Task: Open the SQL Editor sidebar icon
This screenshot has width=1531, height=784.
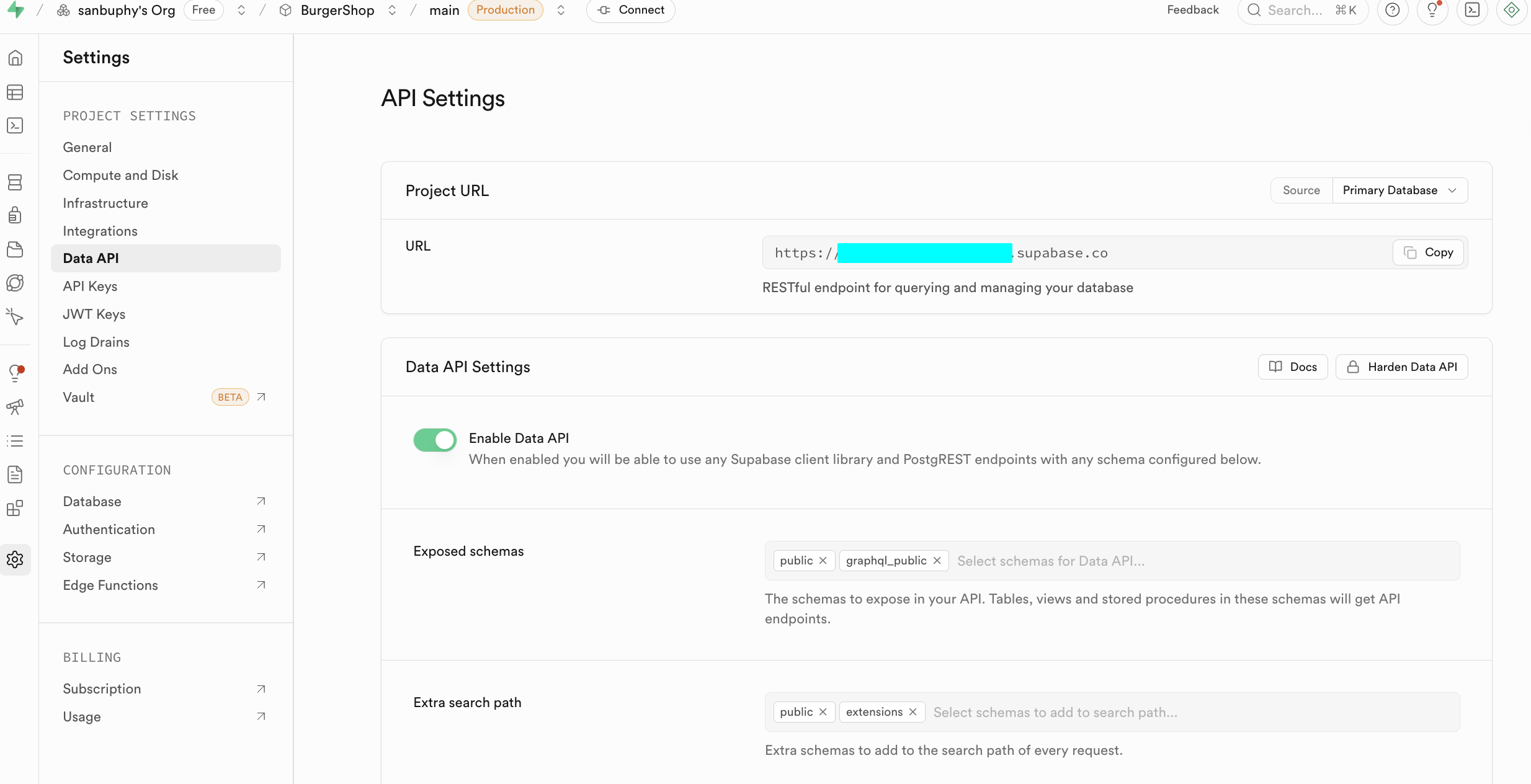Action: pyautogui.click(x=15, y=125)
